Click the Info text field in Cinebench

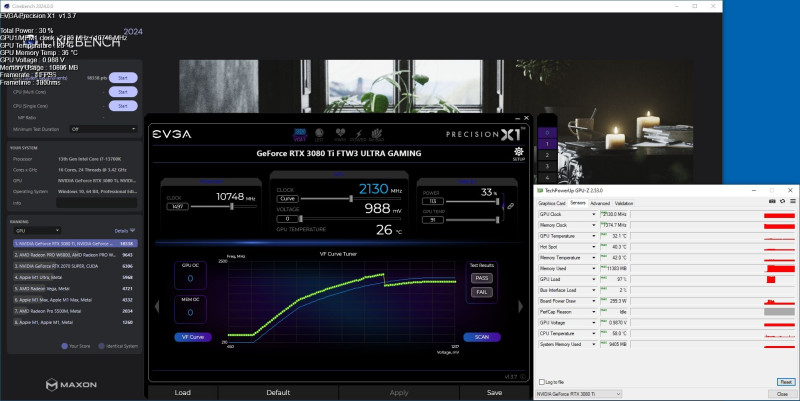pyautogui.click(x=96, y=203)
